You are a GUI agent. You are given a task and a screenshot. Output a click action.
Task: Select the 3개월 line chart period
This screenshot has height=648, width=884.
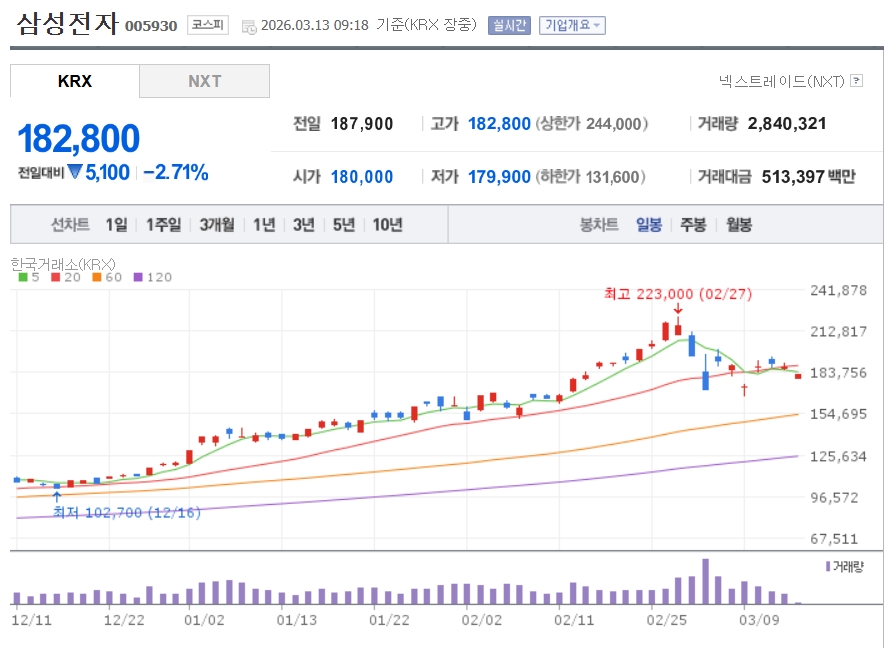[216, 224]
